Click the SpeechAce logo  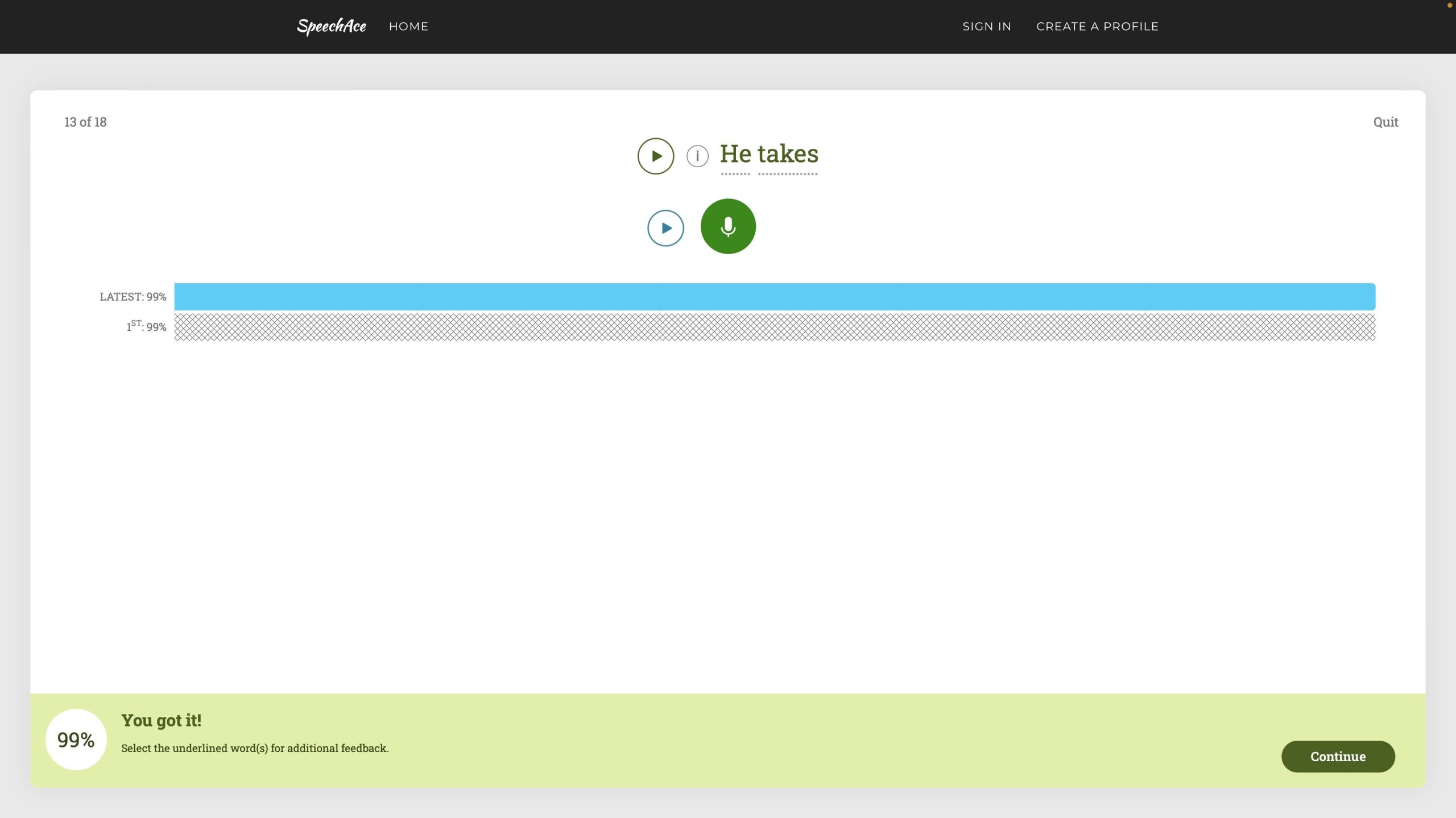332,26
